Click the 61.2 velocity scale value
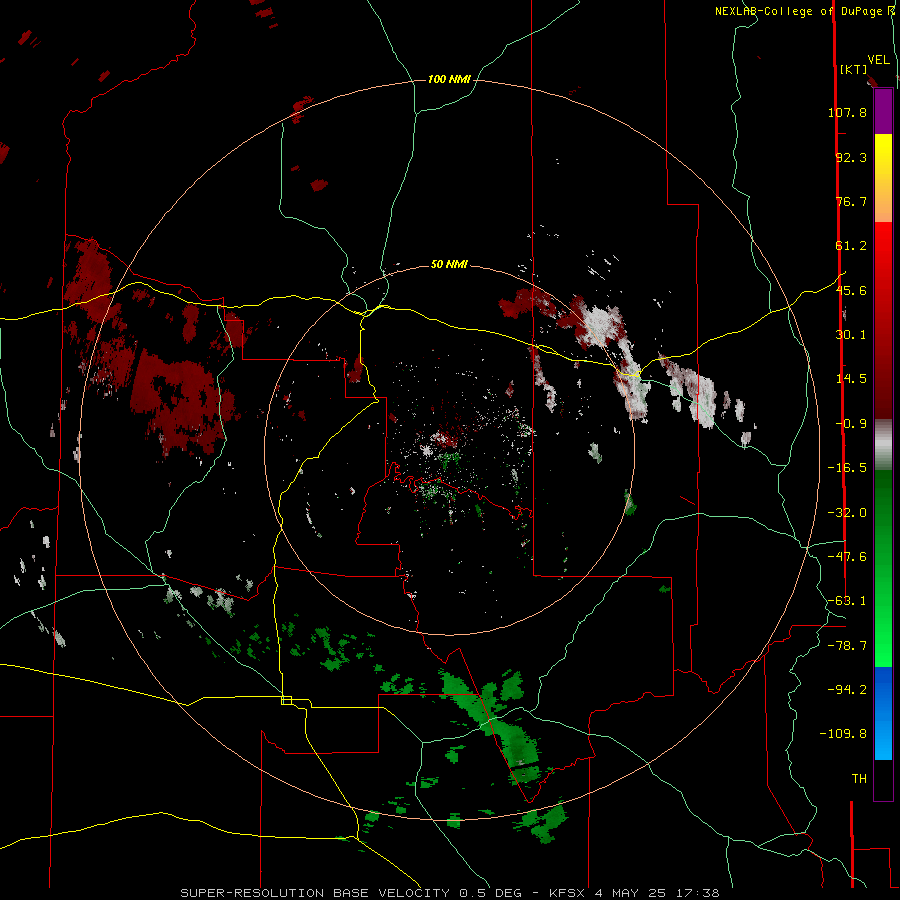Viewport: 900px width, 900px height. 851,246
